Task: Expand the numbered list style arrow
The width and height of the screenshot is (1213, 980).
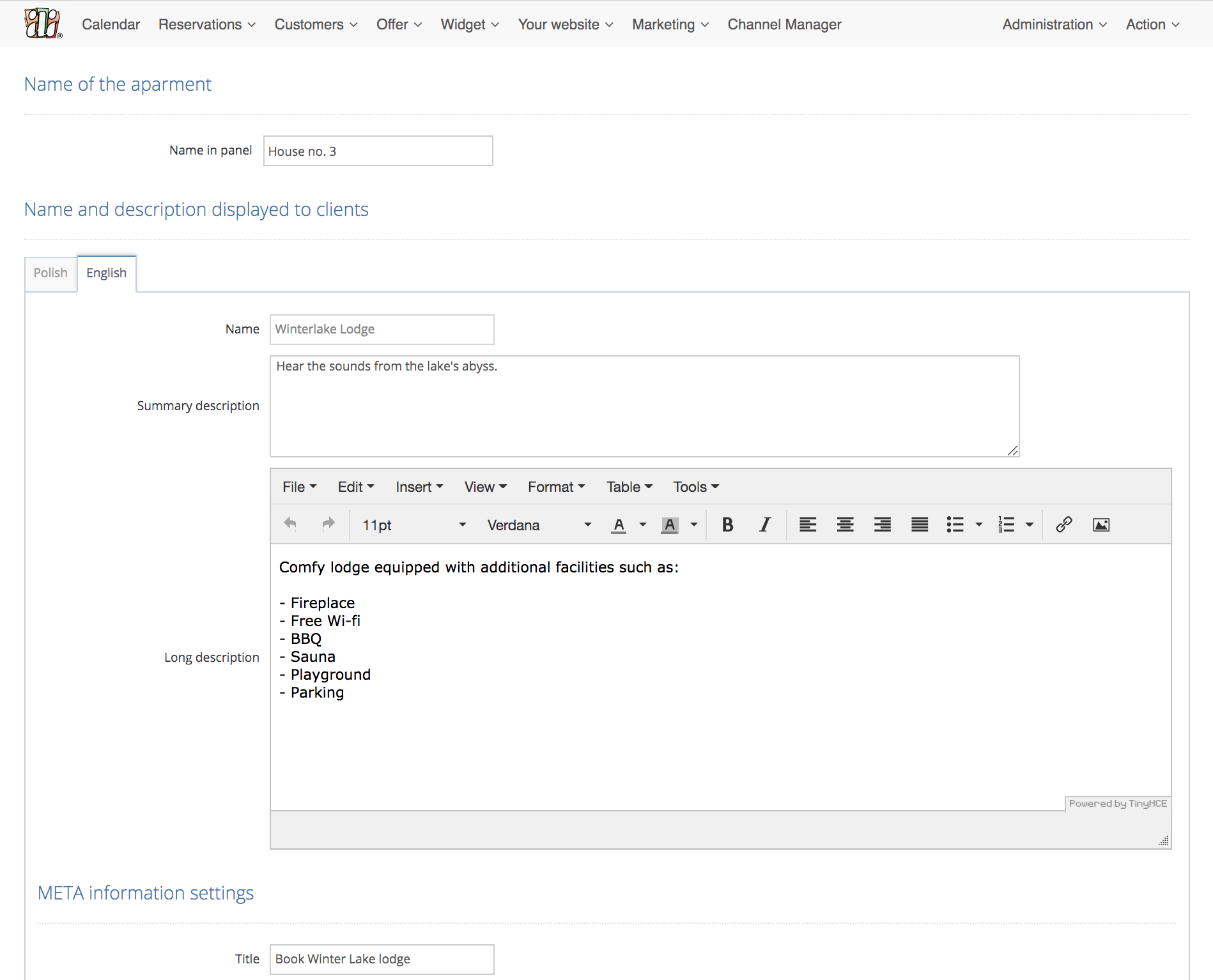Action: [x=1030, y=525]
